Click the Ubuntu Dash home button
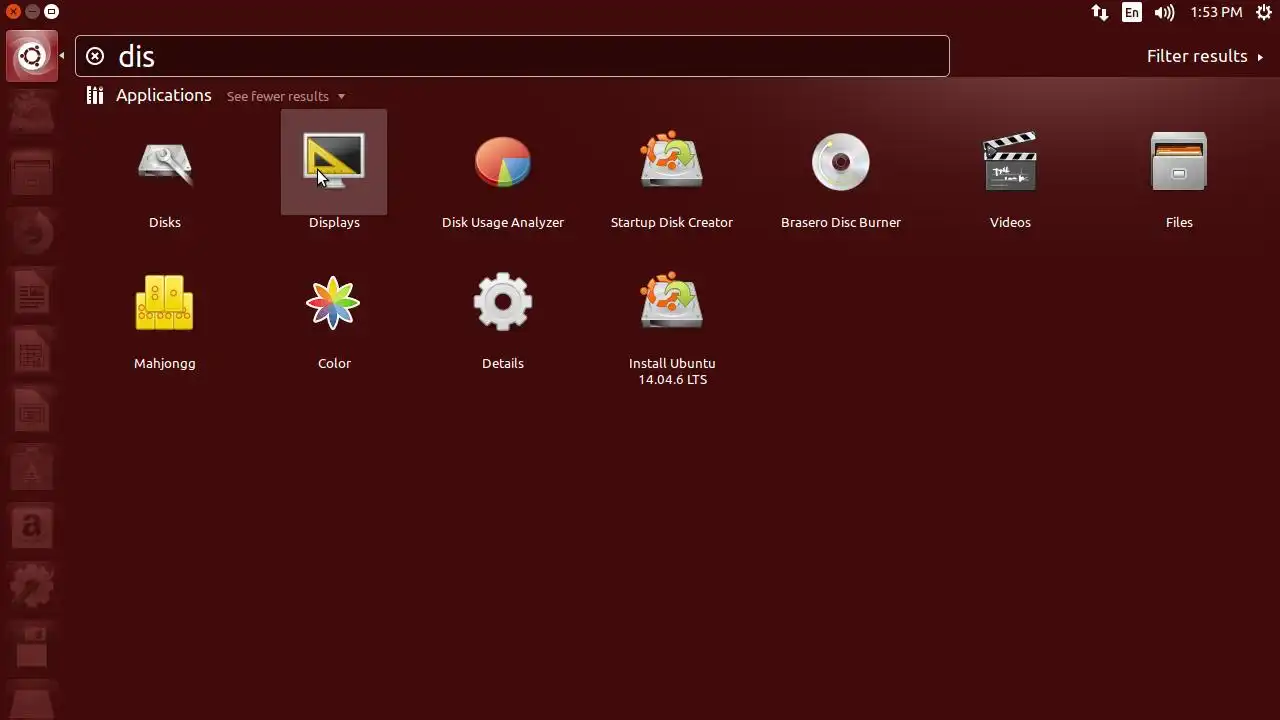Viewport: 1280px width, 720px height. tap(31, 56)
